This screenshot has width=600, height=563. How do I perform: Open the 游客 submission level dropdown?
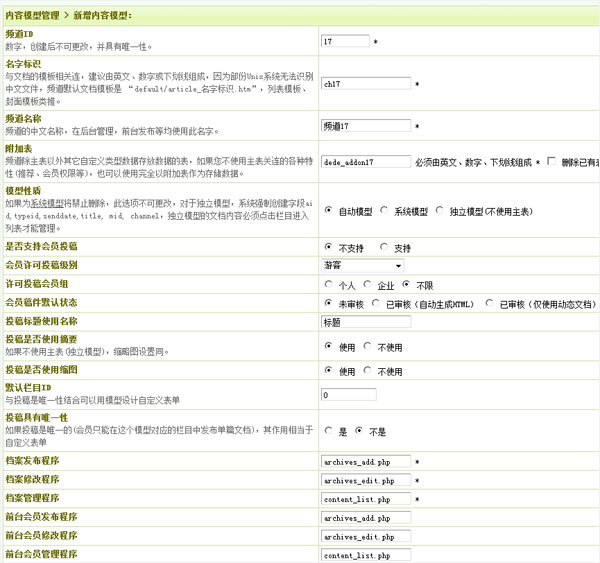pyautogui.click(x=361, y=266)
